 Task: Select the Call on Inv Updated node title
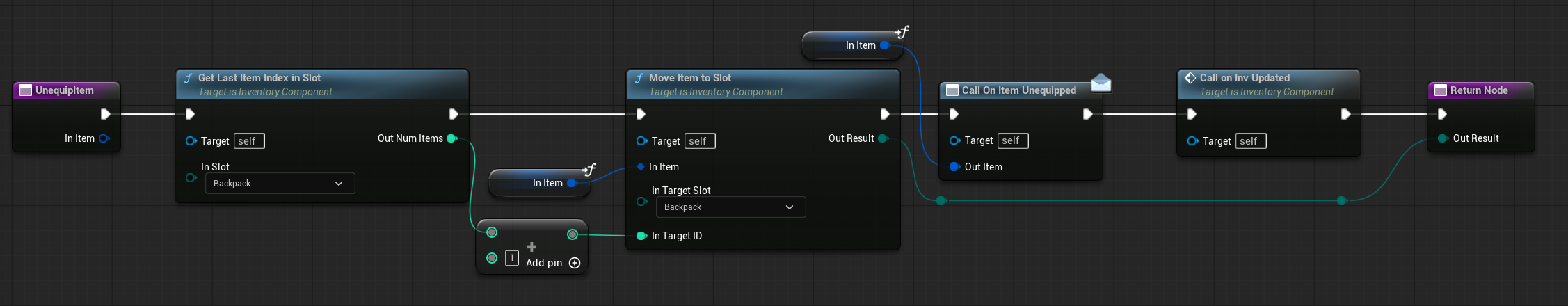coord(1244,78)
